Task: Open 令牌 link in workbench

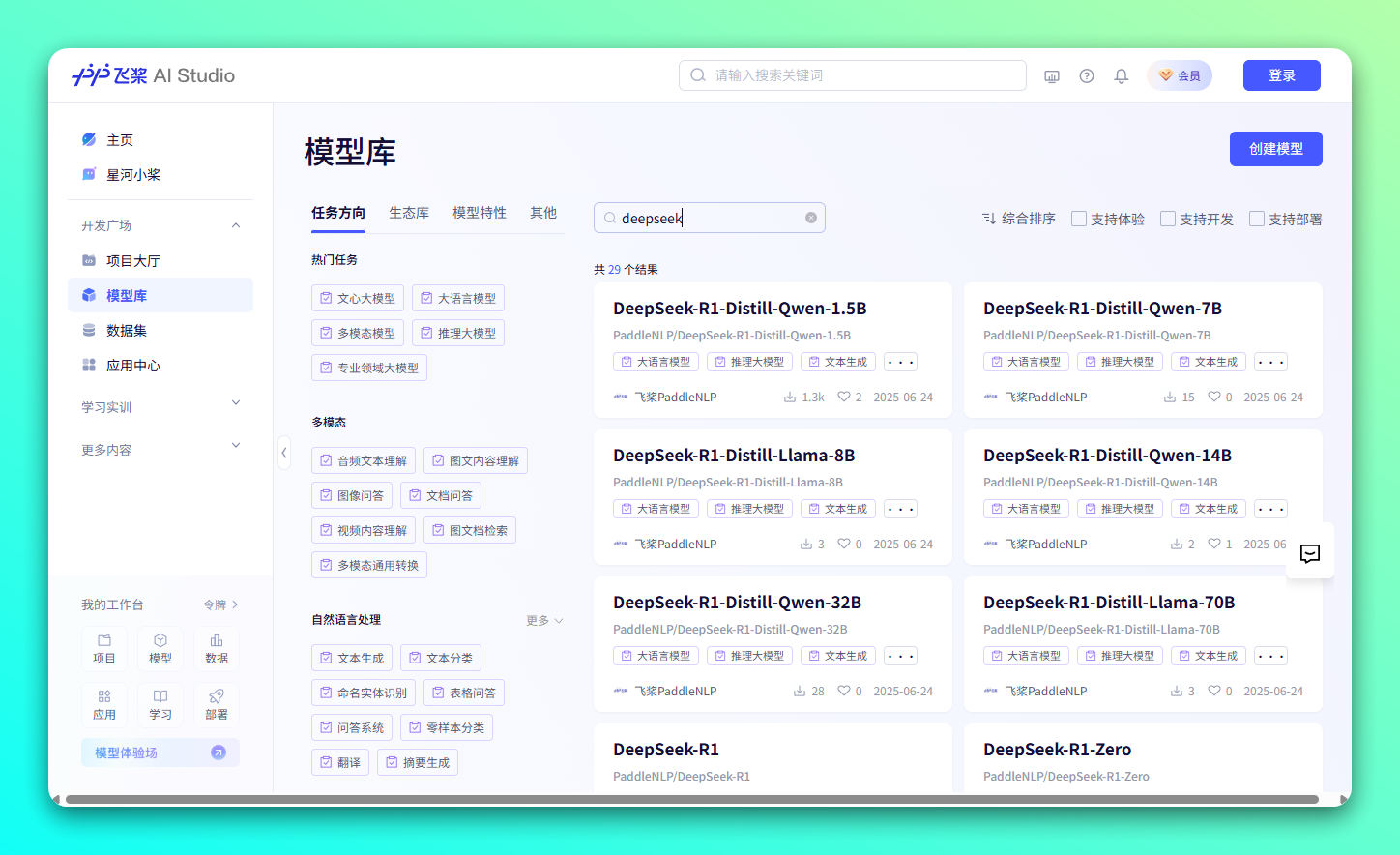Action: (x=220, y=604)
